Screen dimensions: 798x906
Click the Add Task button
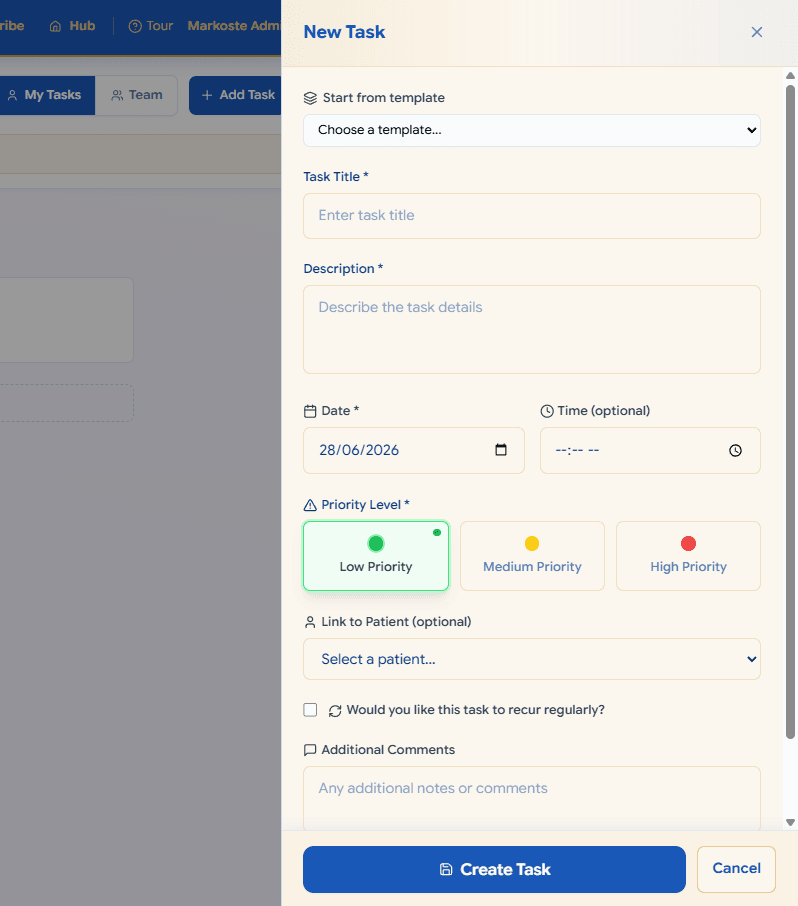236,95
